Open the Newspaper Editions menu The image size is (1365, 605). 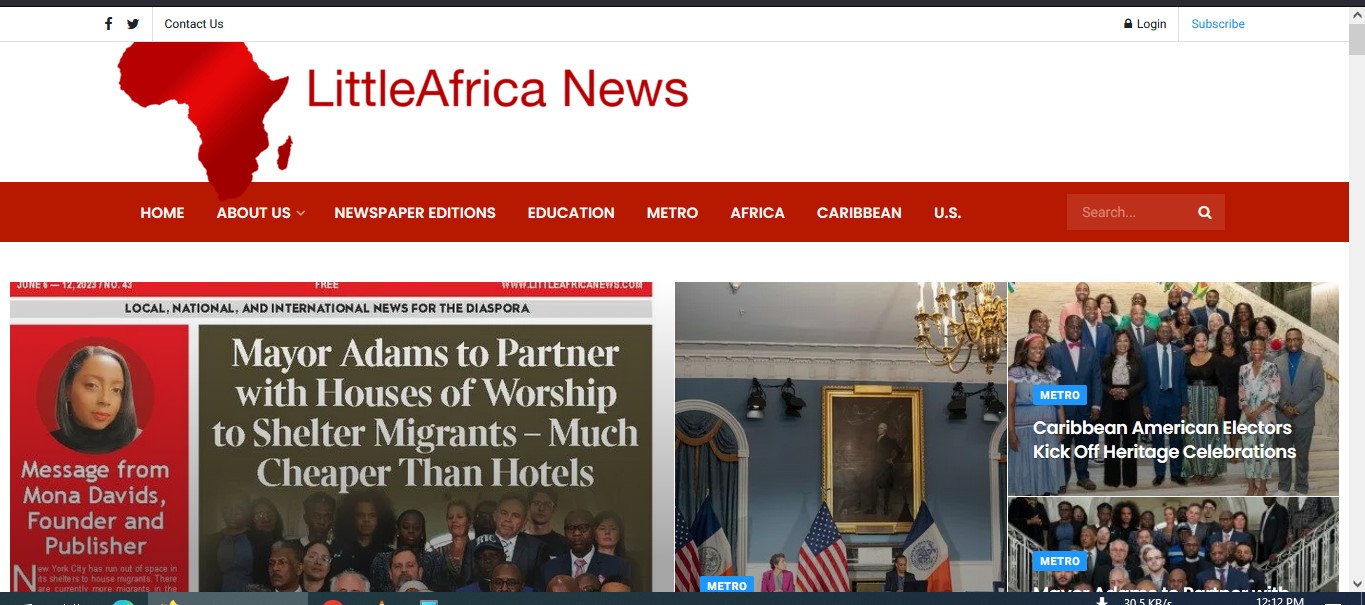click(415, 213)
